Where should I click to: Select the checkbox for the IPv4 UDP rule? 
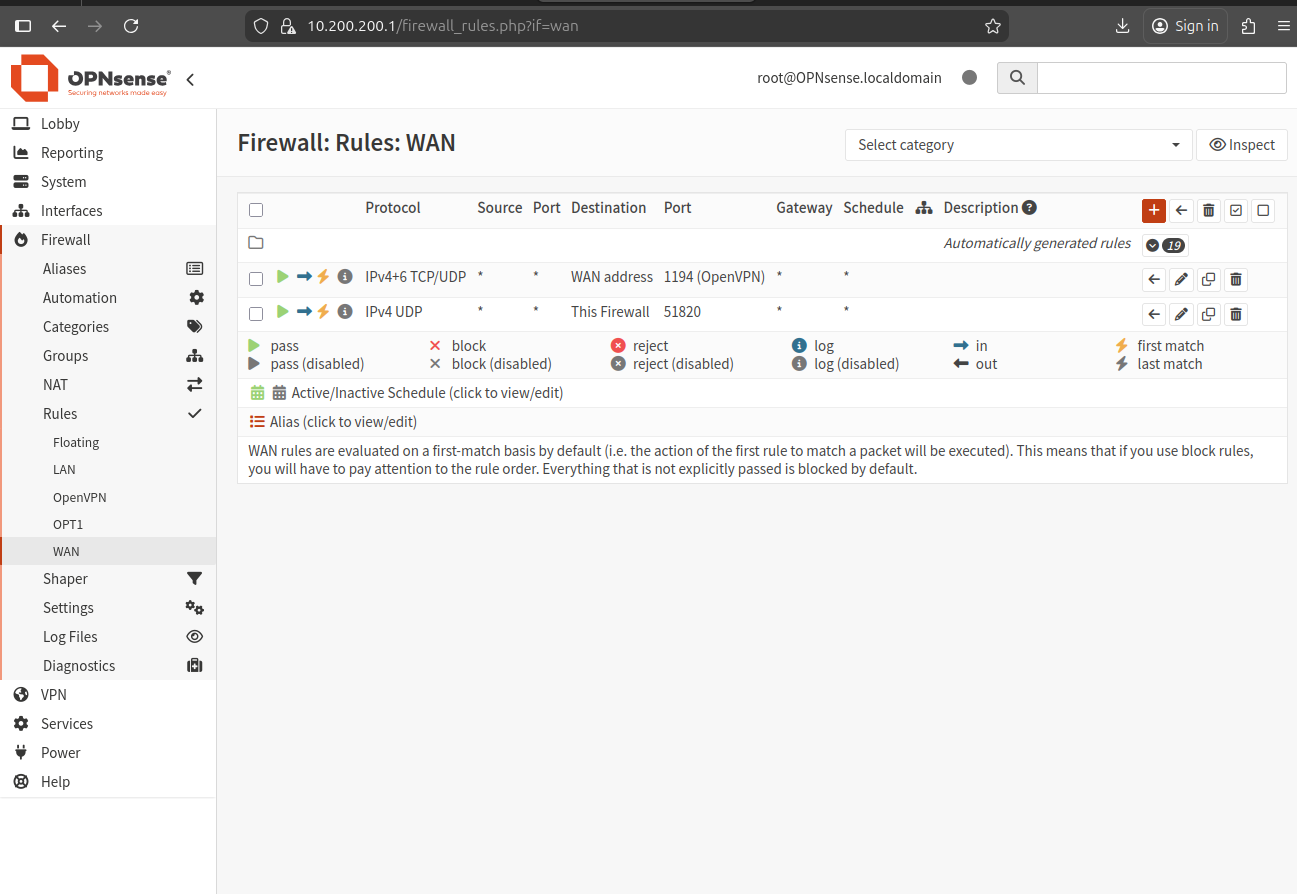tap(255, 311)
